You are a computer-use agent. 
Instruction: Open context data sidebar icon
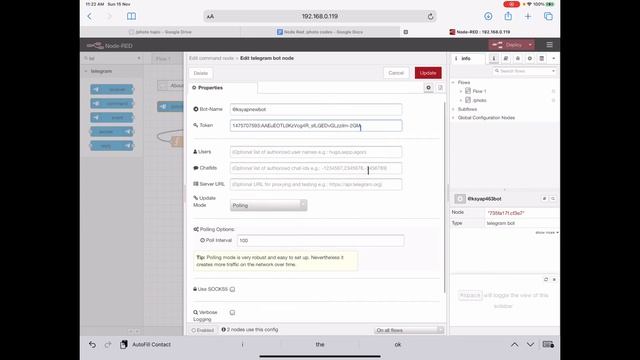(542, 58)
